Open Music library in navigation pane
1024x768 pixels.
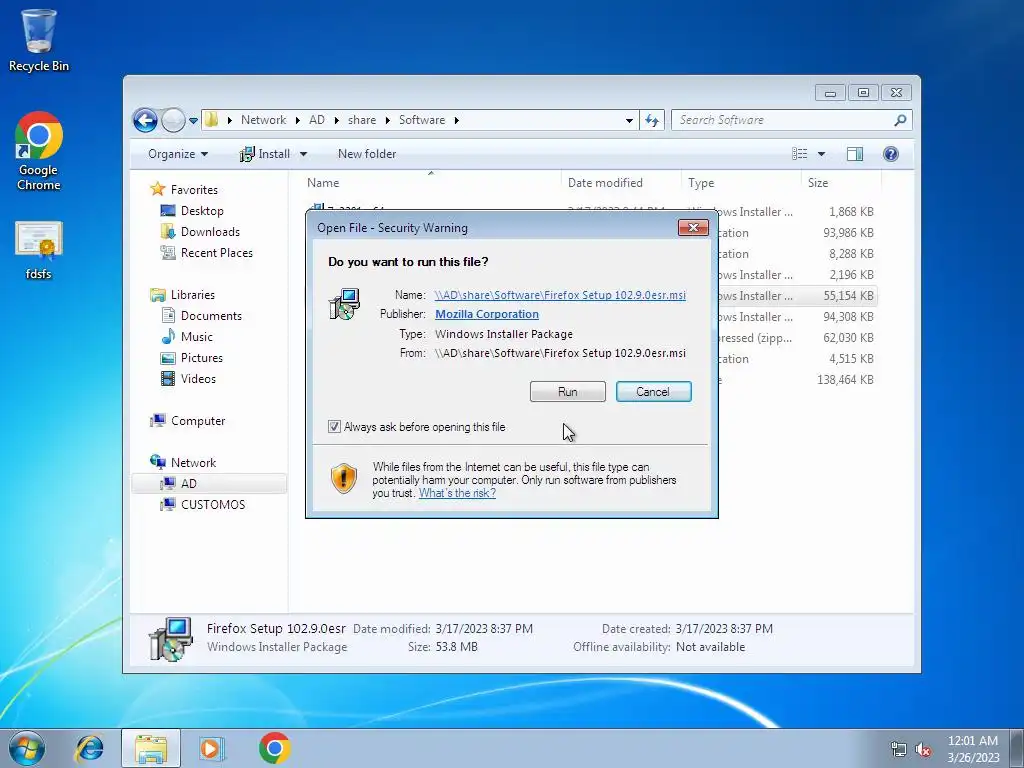coord(197,337)
